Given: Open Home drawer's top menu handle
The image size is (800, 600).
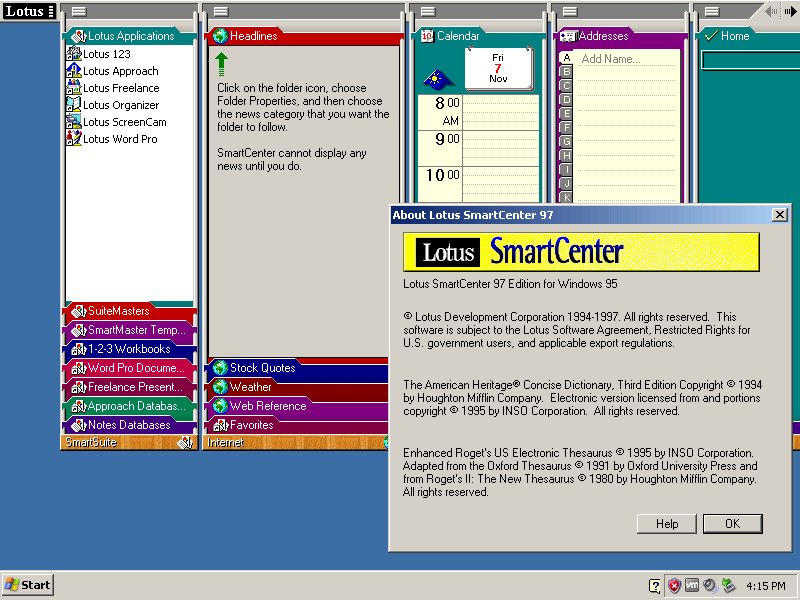Looking at the screenshot, I should tap(712, 11).
